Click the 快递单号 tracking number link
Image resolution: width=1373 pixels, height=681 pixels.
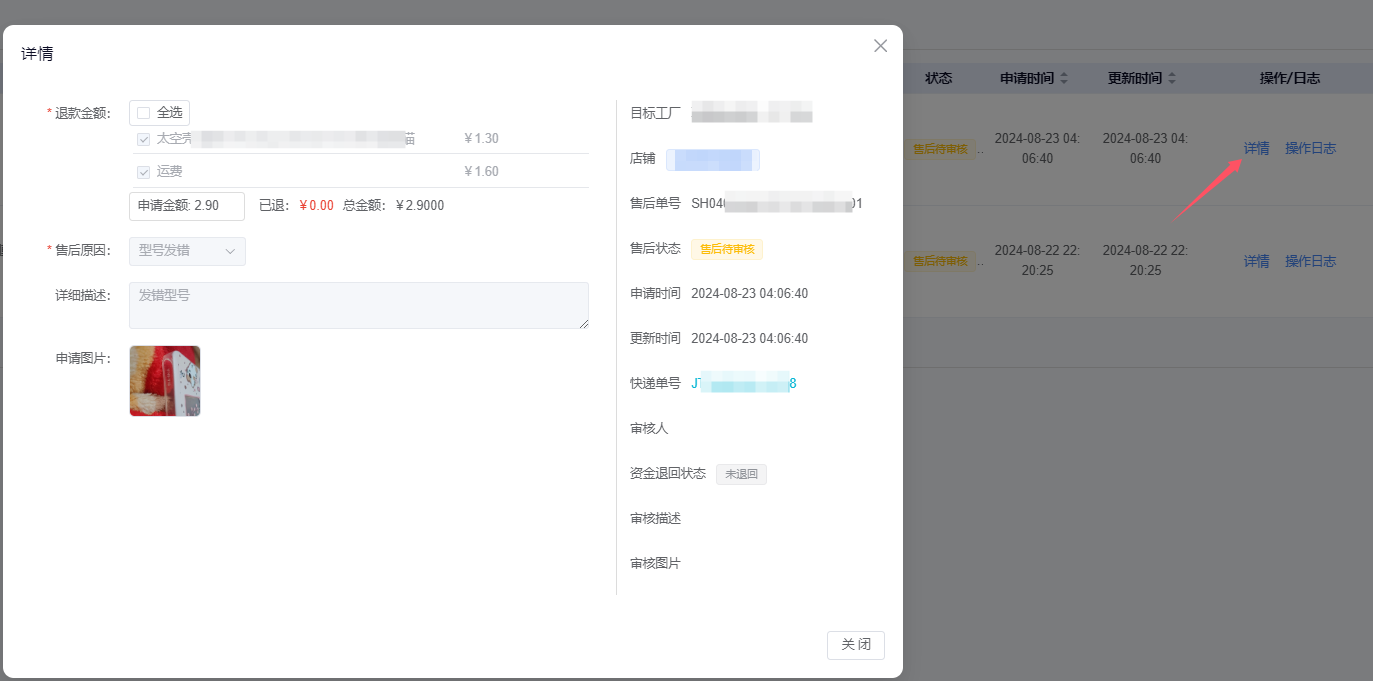click(x=744, y=384)
